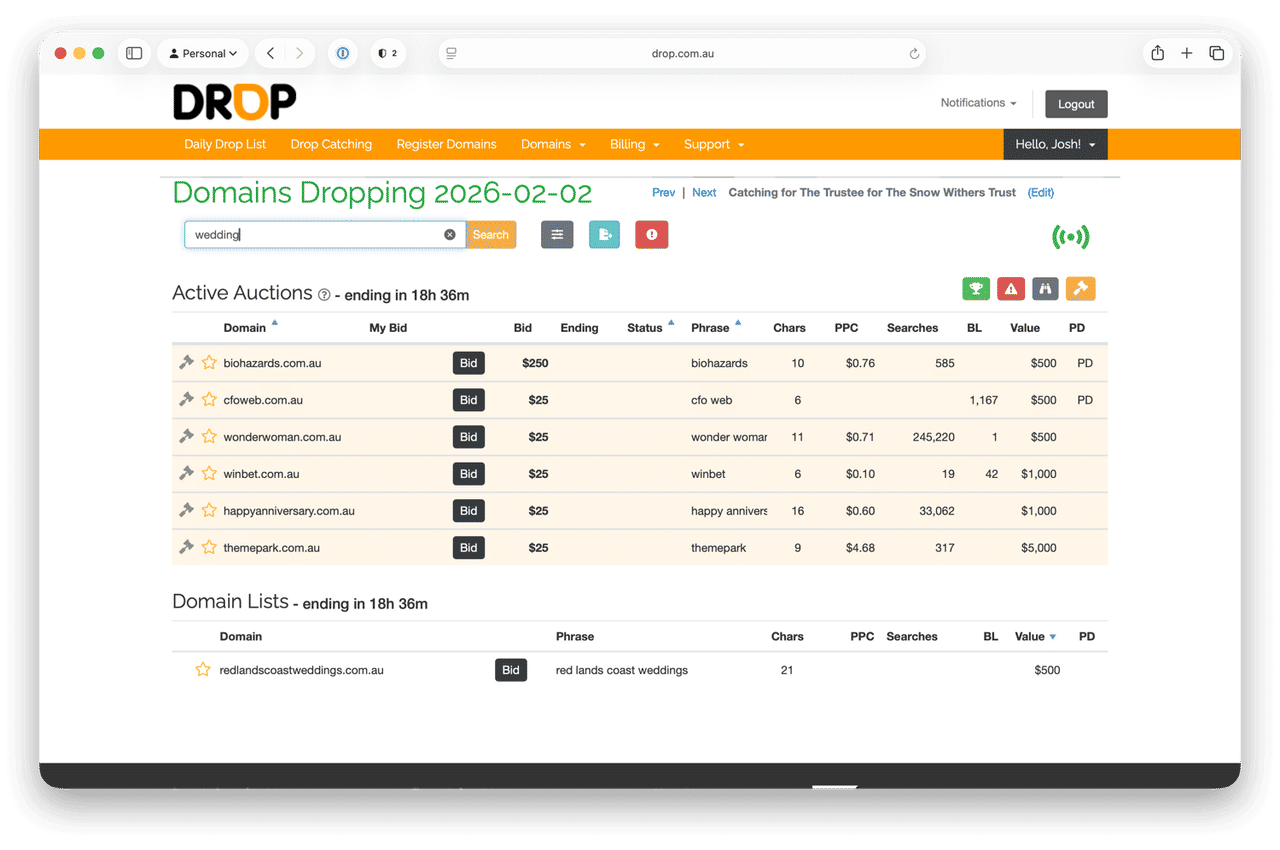Click the red warning icon above Active Auctions

(1011, 288)
